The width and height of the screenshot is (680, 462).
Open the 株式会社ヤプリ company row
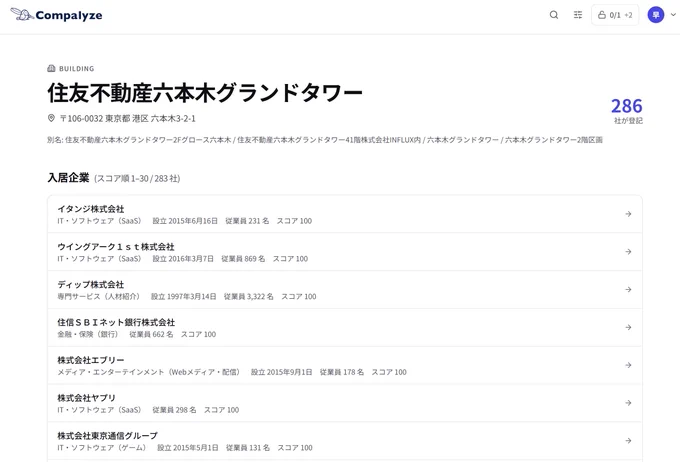click(x=345, y=403)
